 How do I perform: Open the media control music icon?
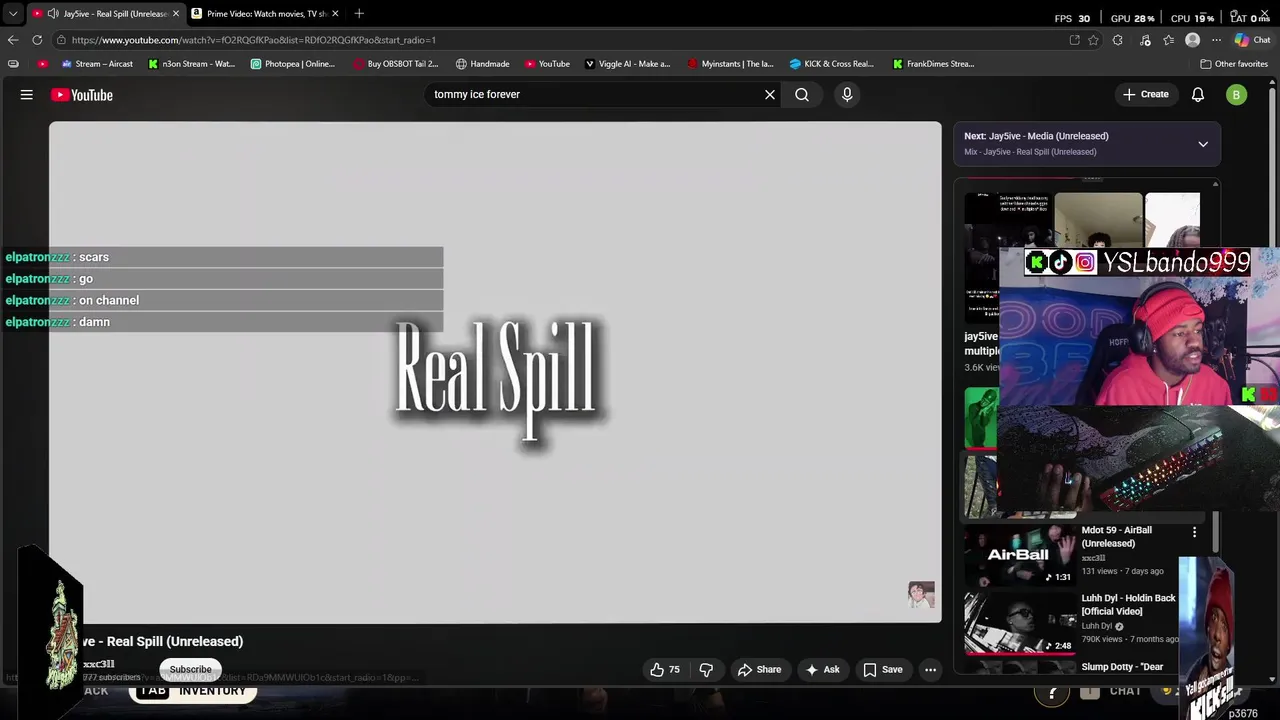(x=1144, y=40)
